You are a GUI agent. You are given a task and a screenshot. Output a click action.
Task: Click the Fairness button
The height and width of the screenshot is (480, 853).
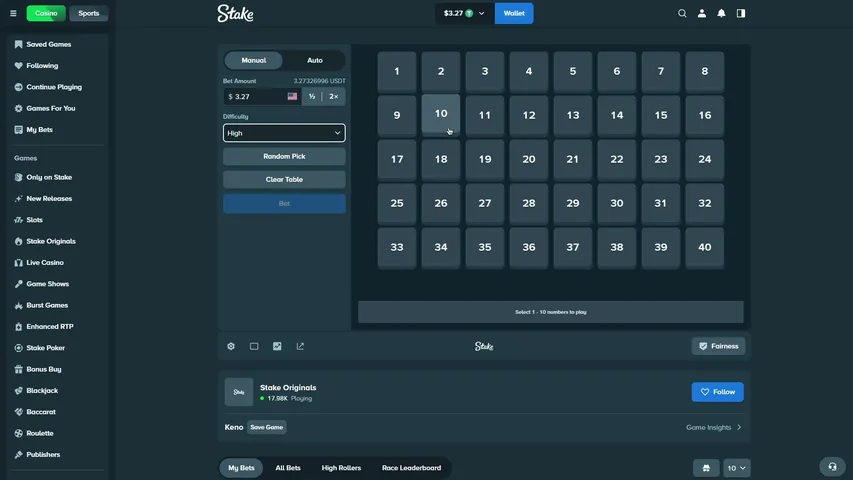(x=718, y=346)
